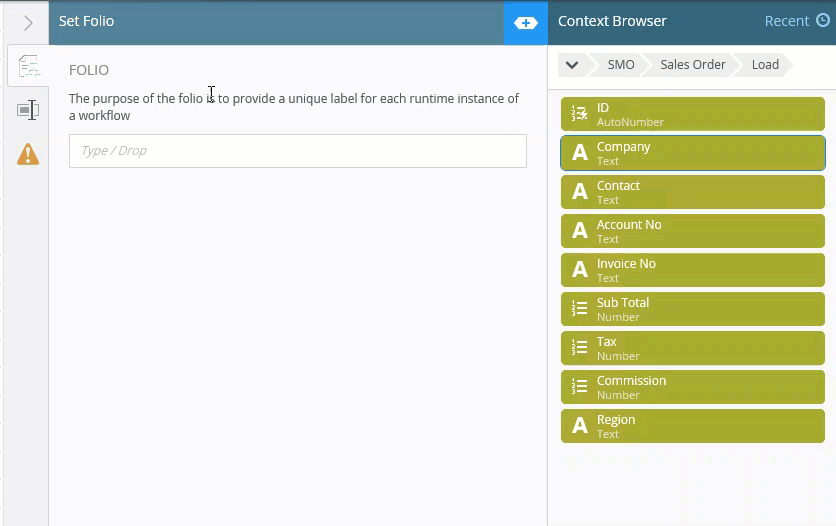The height and width of the screenshot is (526, 836).
Task: Toggle the Context Browser panel button
Action: point(525,22)
